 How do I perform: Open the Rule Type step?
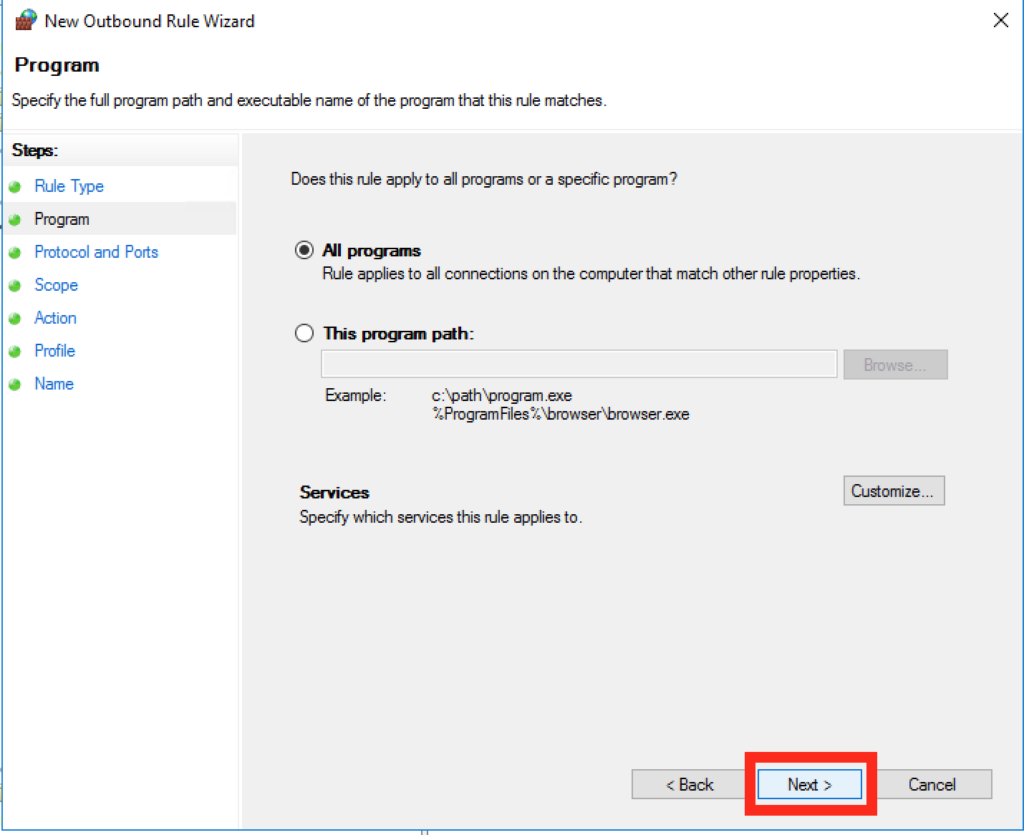pos(68,186)
